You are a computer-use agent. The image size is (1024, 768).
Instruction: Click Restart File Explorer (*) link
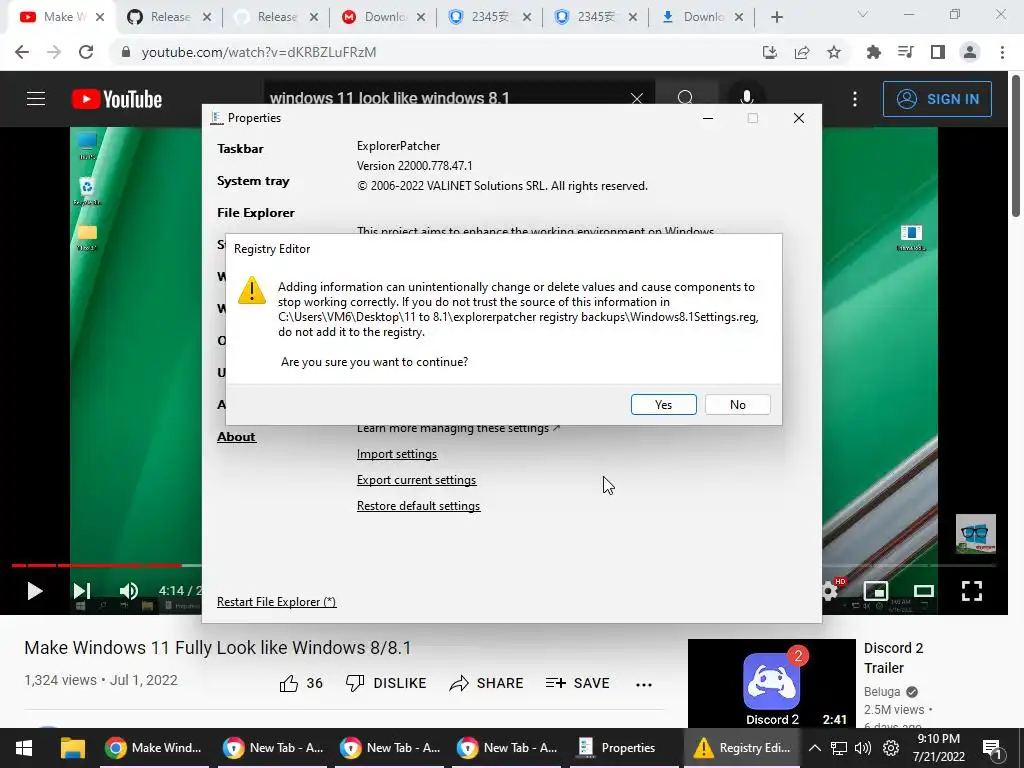(x=276, y=601)
